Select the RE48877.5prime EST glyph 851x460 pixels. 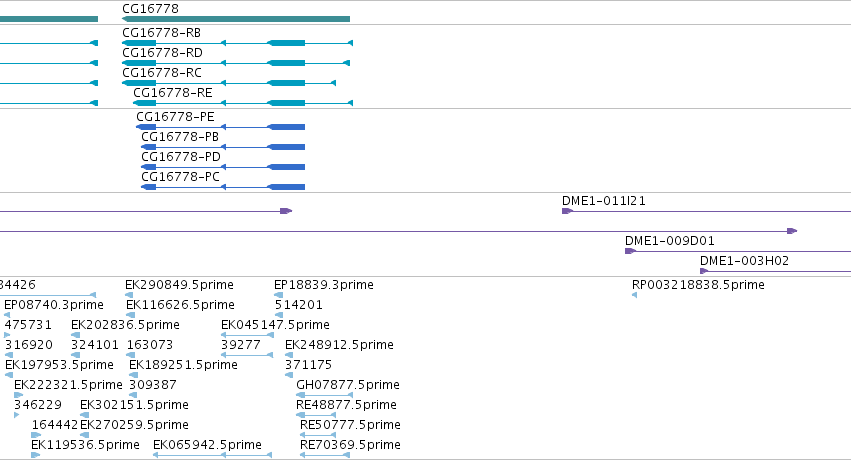click(x=316, y=415)
